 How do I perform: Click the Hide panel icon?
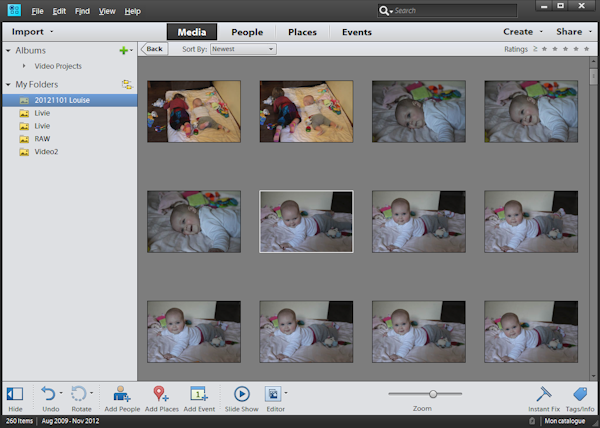[15, 394]
